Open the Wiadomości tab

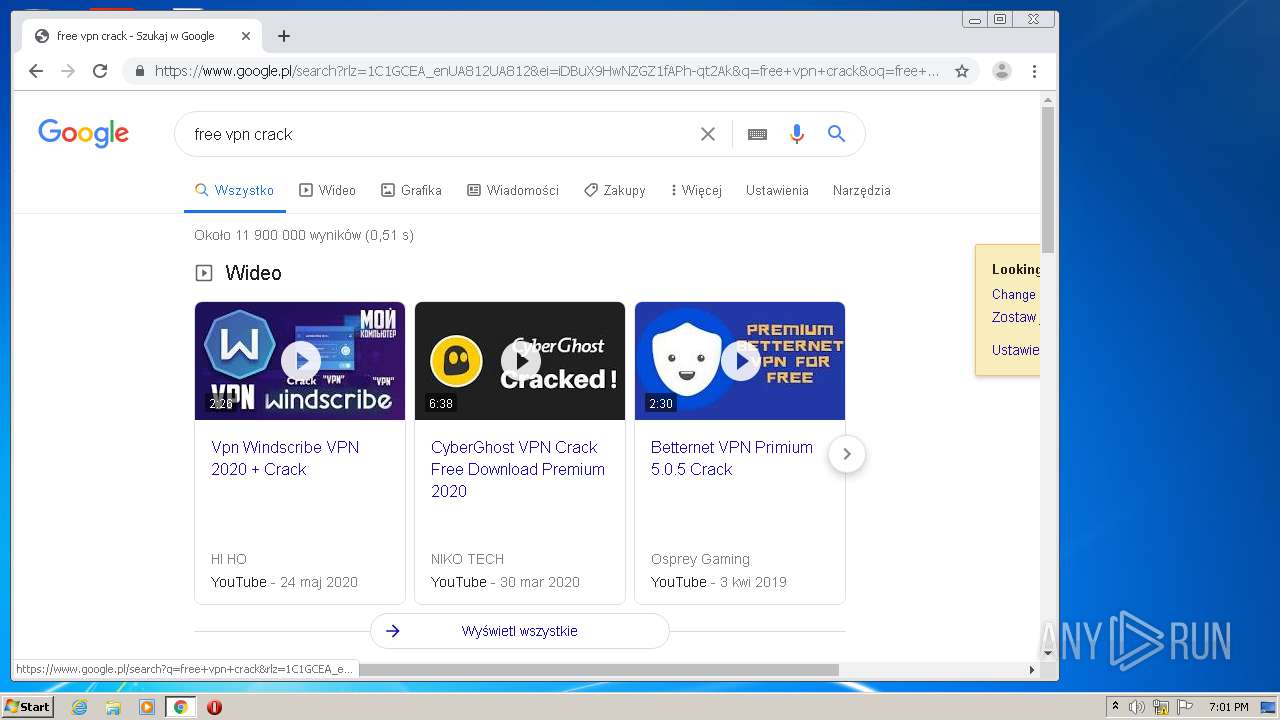tap(513, 190)
